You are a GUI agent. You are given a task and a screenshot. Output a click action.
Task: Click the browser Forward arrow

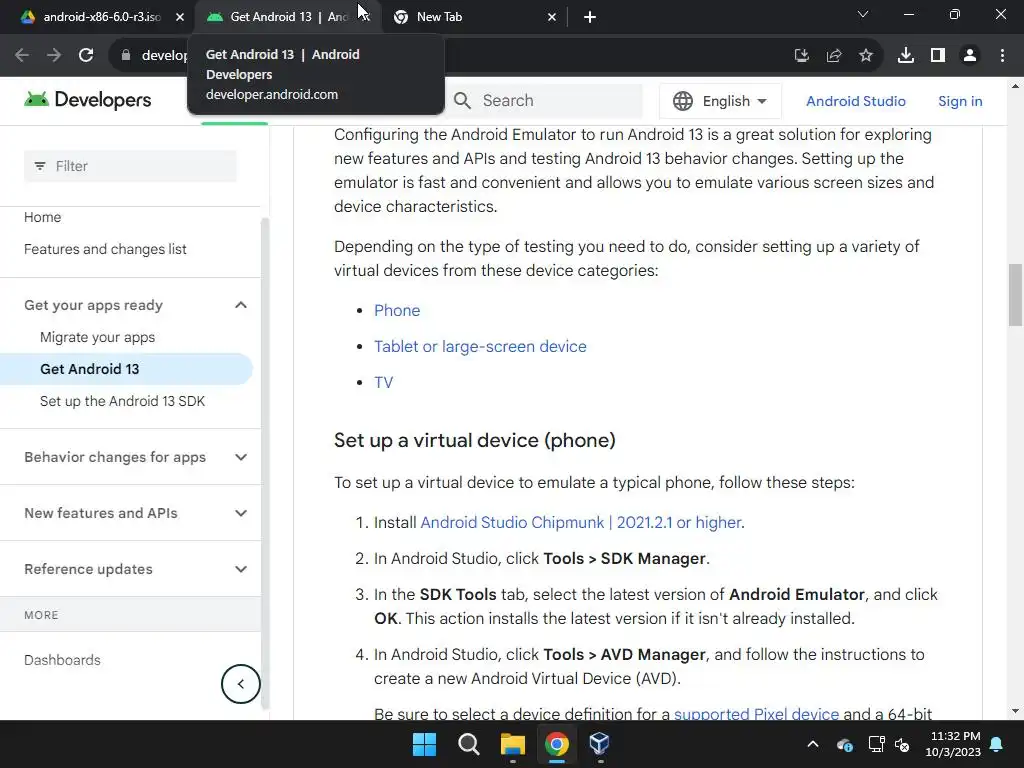tap(54, 56)
